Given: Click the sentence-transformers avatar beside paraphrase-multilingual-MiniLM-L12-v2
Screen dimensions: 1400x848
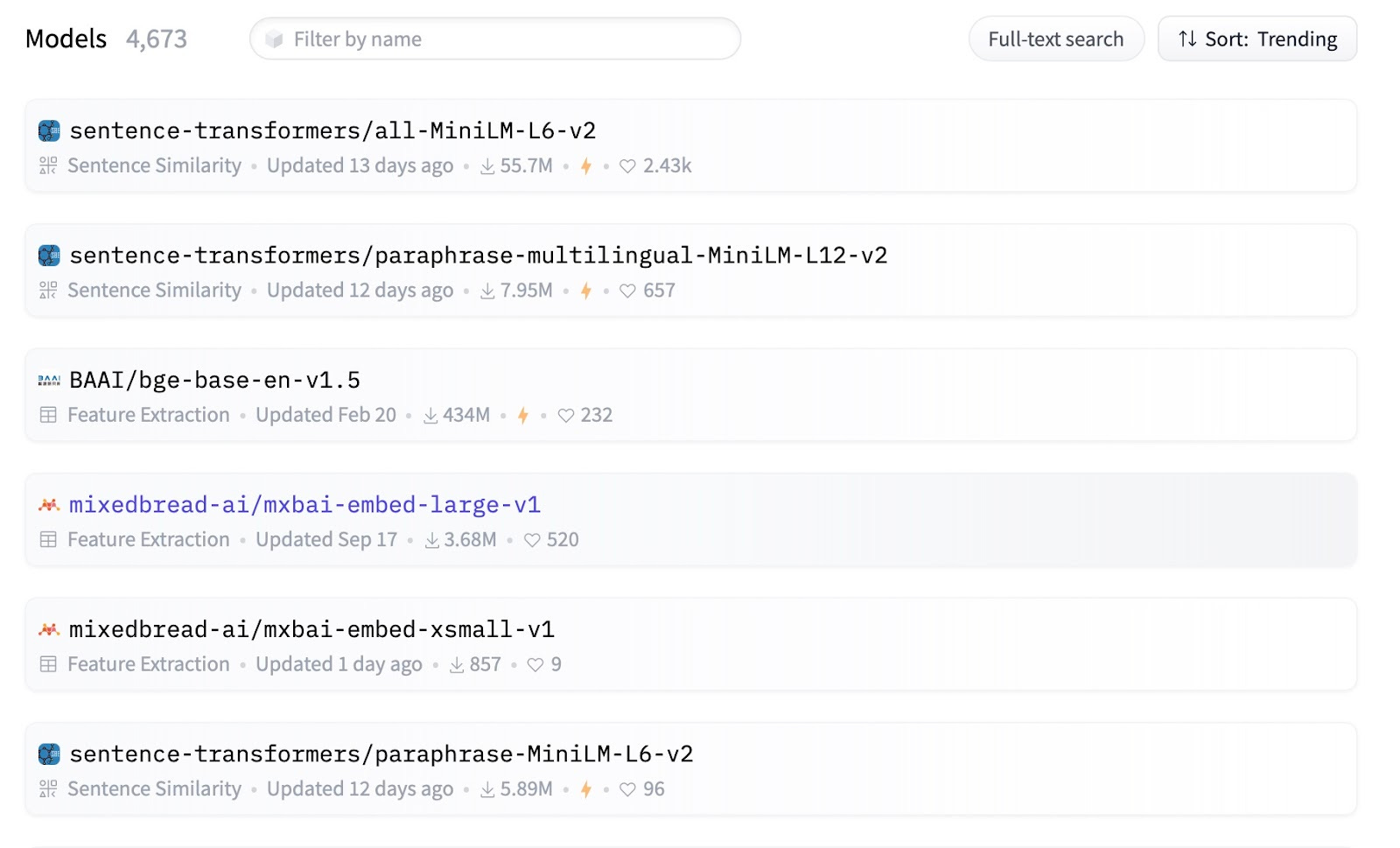Looking at the screenshot, I should [x=49, y=256].
